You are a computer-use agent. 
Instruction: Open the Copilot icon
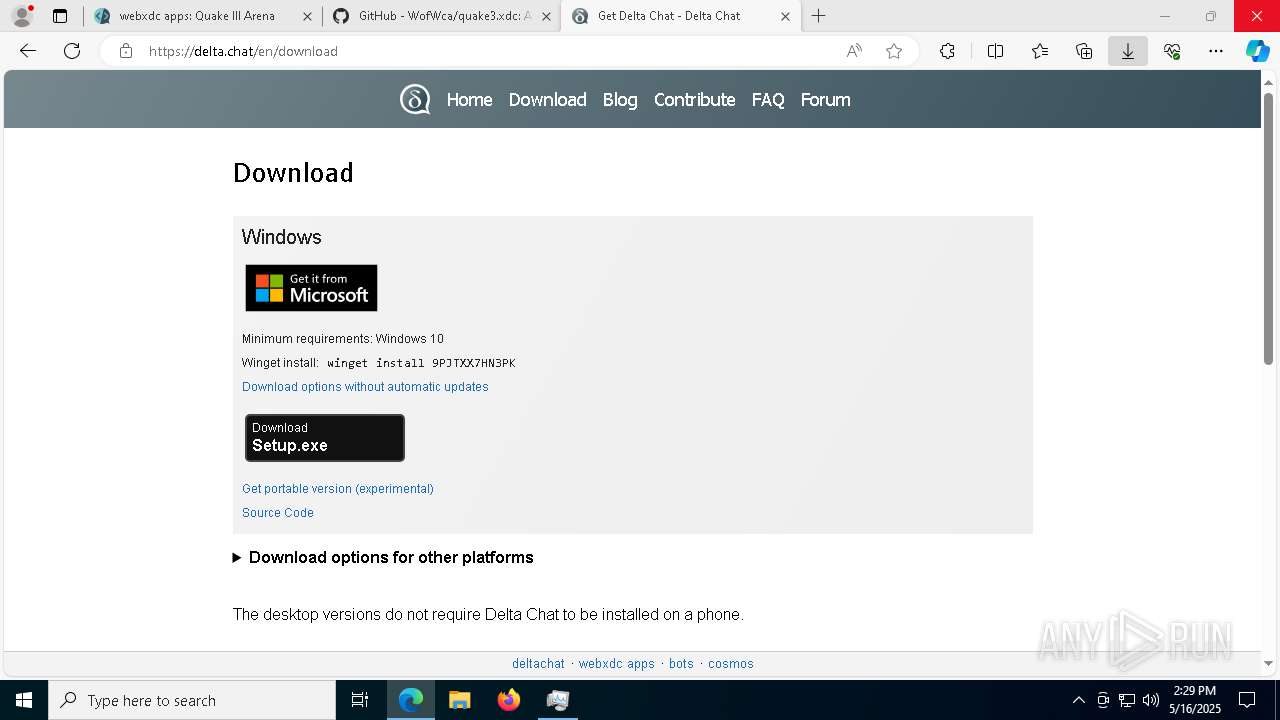click(x=1257, y=51)
